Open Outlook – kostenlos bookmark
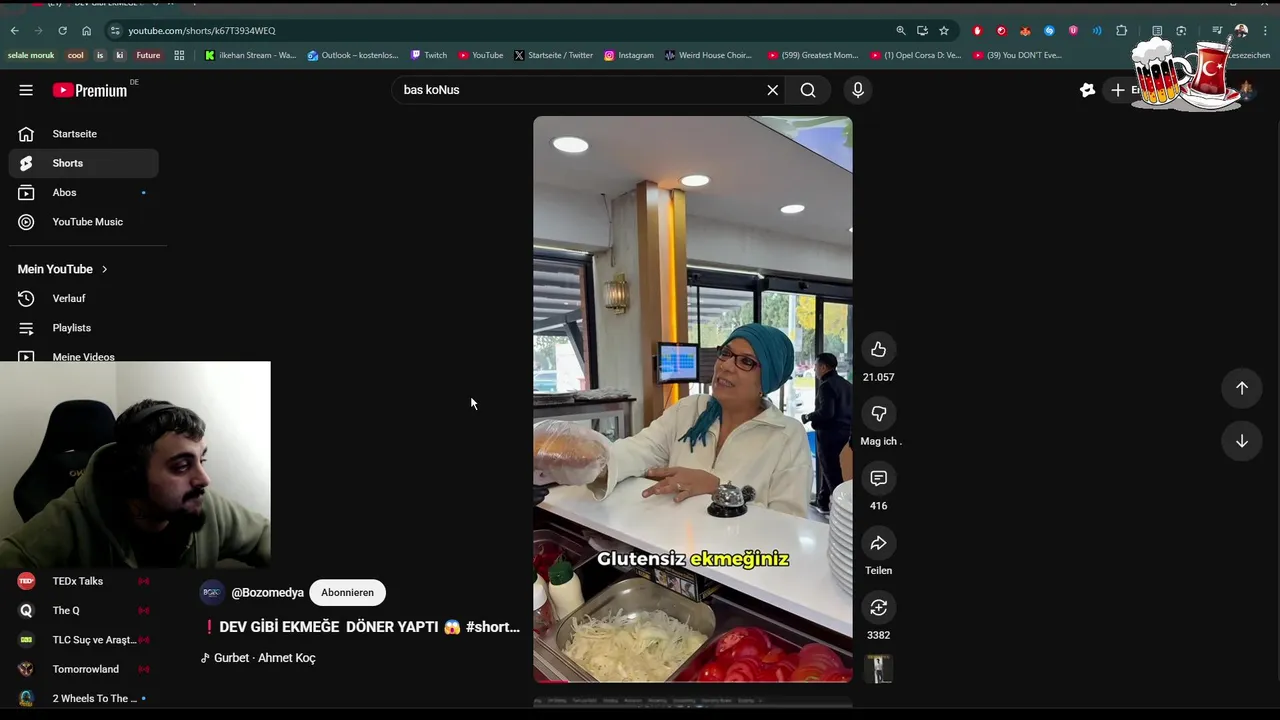Screen dimensions: 1280x720 click(x=353, y=56)
